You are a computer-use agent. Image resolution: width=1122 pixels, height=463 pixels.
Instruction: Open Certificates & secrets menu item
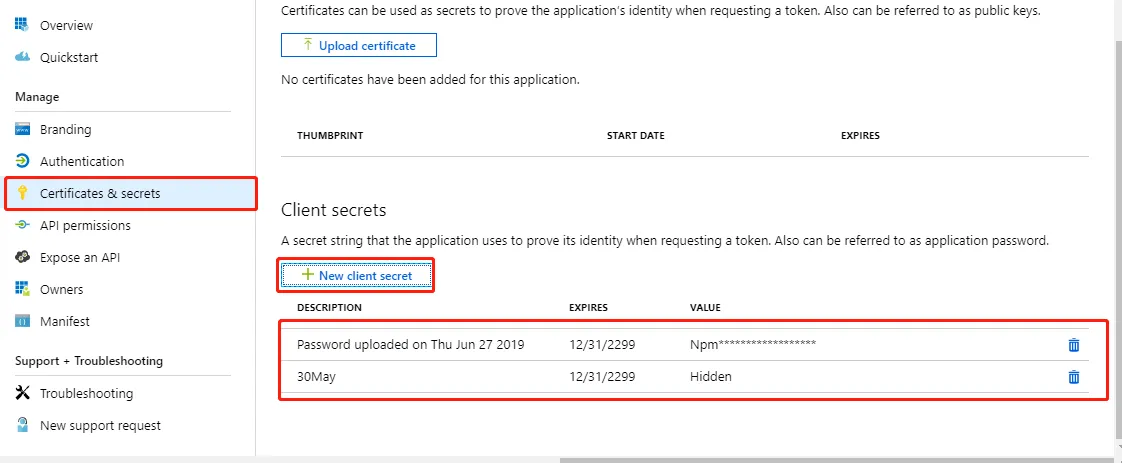pyautogui.click(x=100, y=193)
